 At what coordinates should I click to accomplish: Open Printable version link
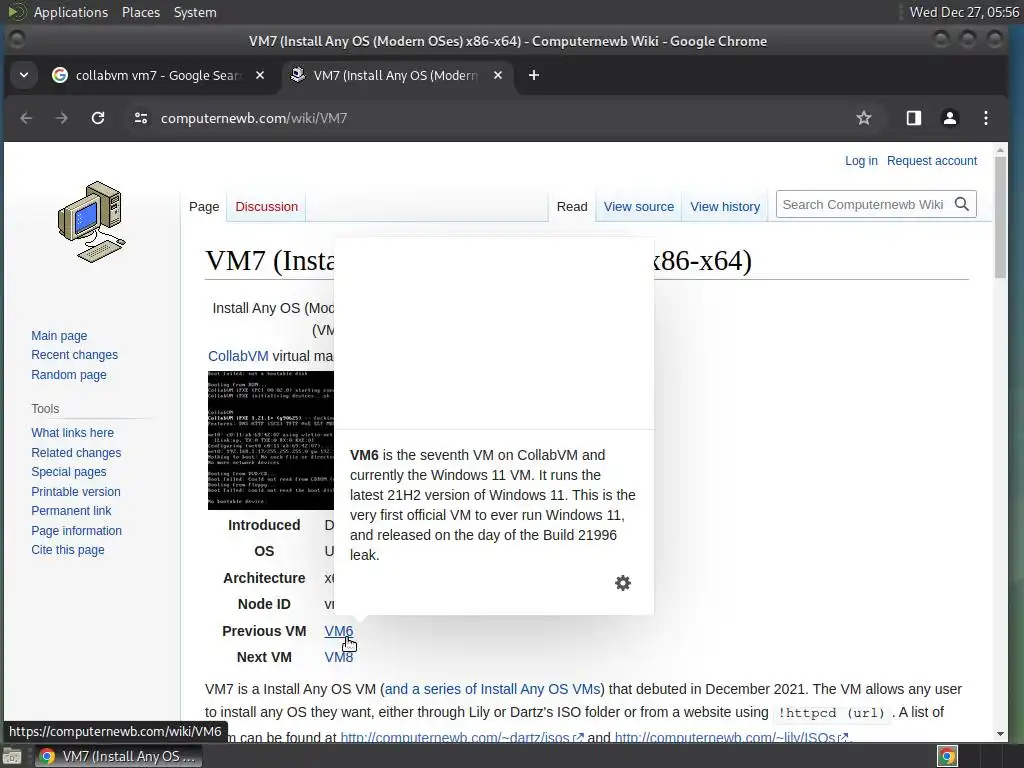coord(76,492)
